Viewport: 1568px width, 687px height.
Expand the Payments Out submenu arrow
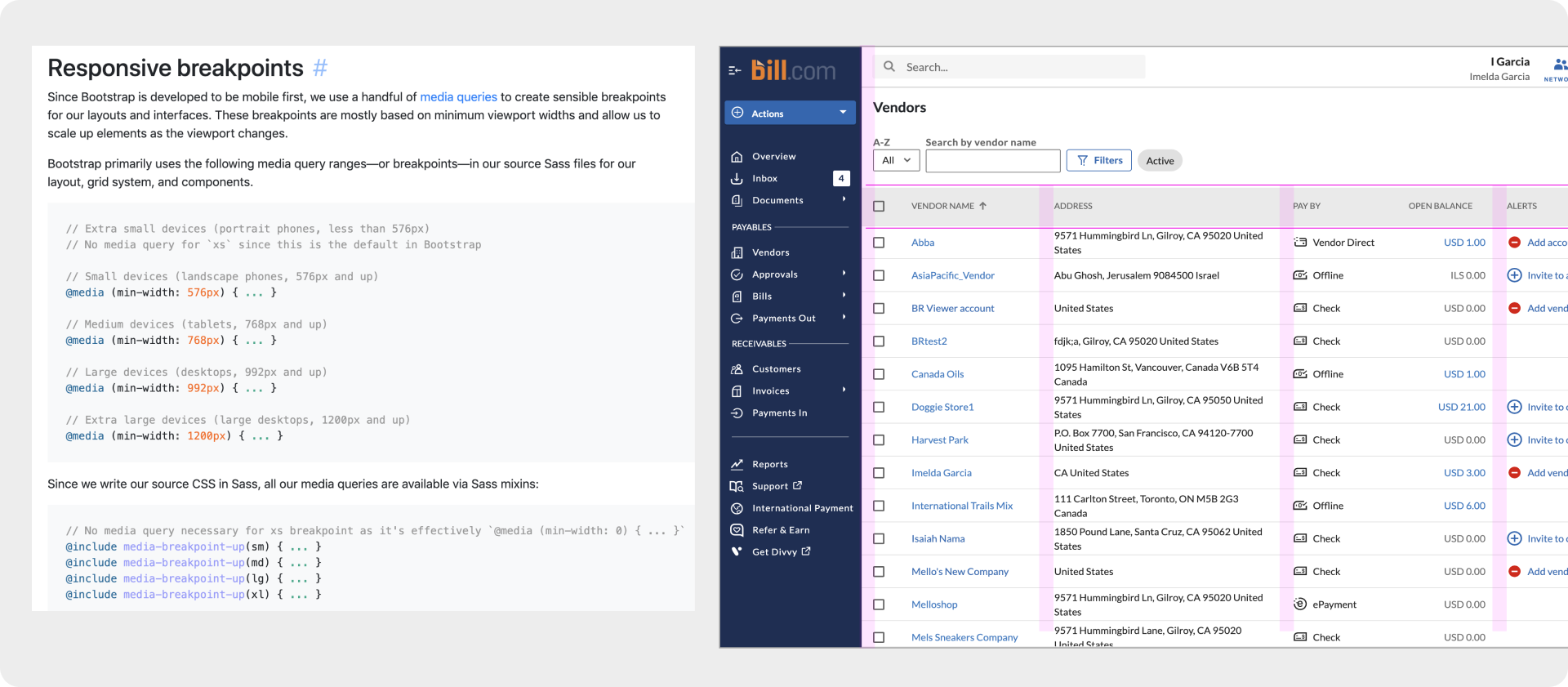[844, 318]
